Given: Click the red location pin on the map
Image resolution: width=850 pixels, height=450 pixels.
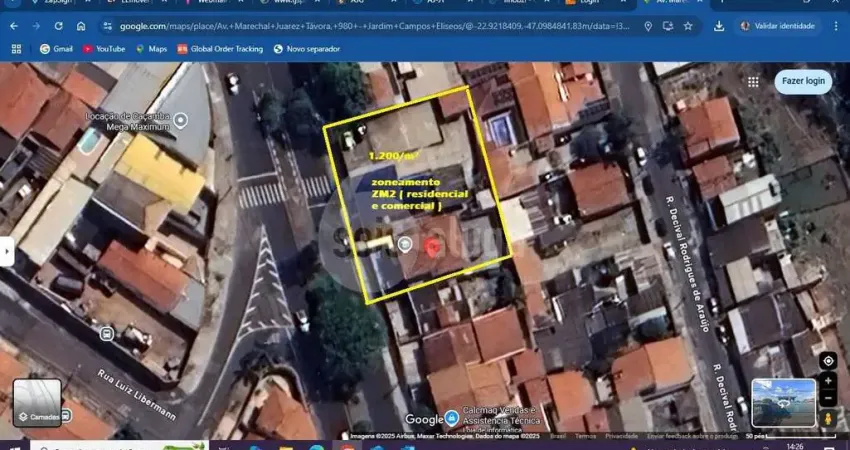Looking at the screenshot, I should [x=432, y=247].
